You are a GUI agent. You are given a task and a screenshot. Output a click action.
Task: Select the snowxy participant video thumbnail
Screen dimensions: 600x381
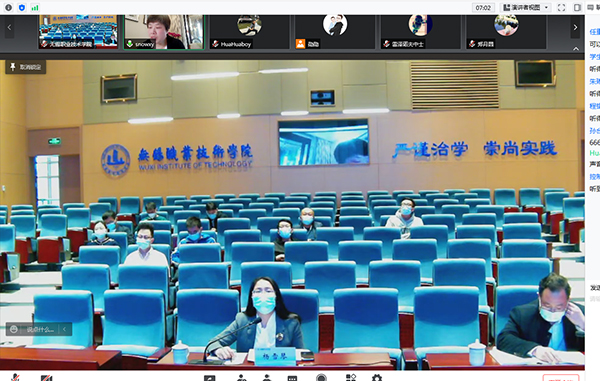tap(164, 32)
